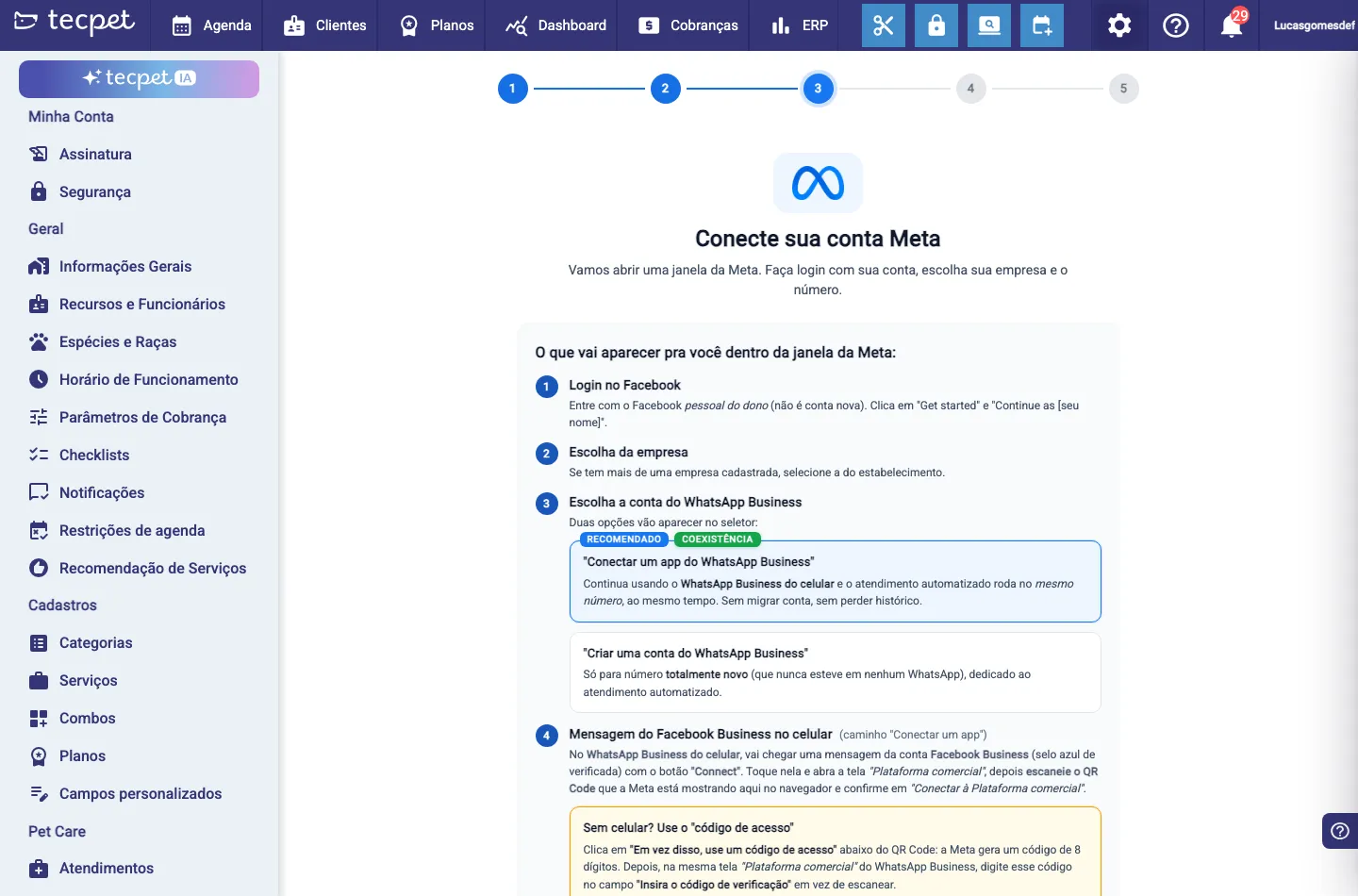1358x896 pixels.
Task: Open Campos personalizados settings
Action: point(141,794)
